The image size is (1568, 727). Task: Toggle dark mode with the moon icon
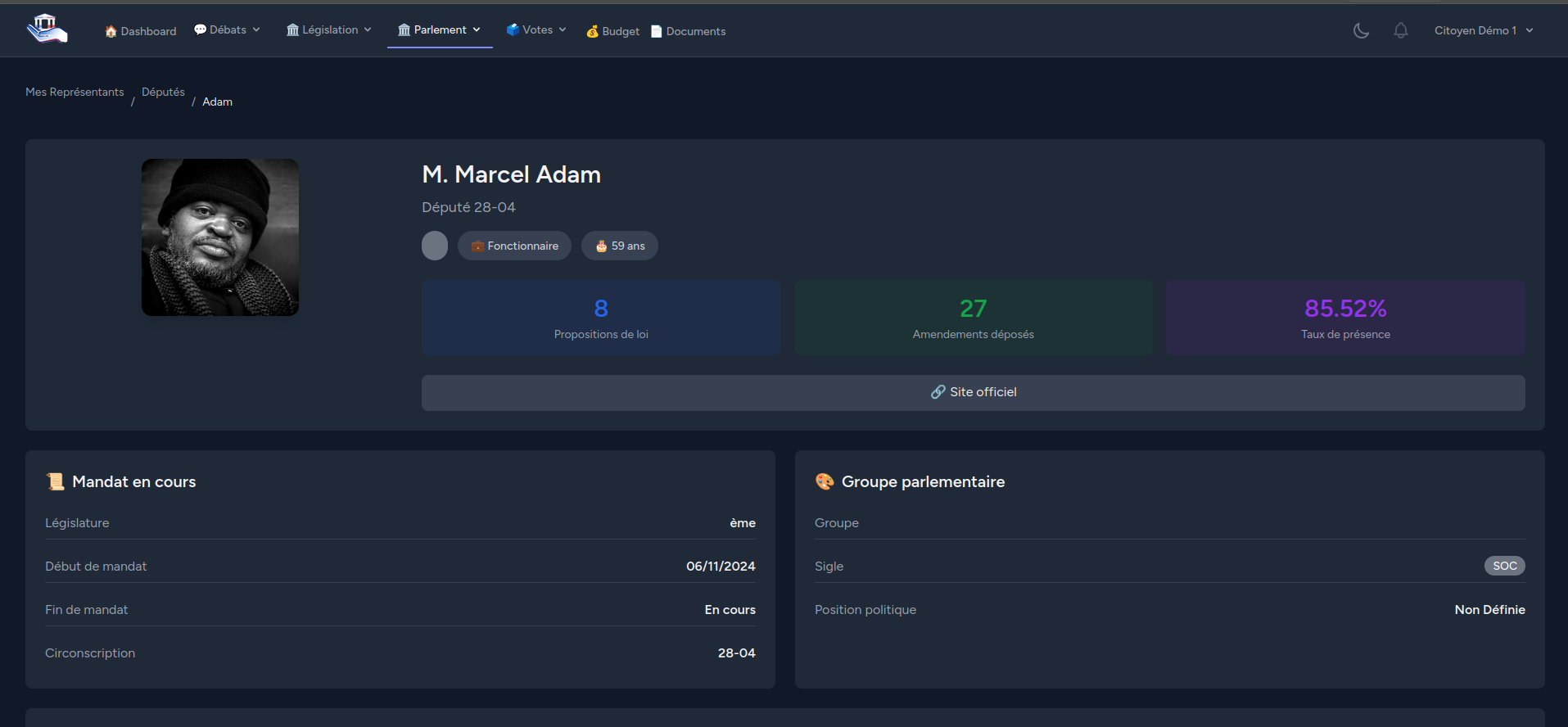pyautogui.click(x=1361, y=30)
